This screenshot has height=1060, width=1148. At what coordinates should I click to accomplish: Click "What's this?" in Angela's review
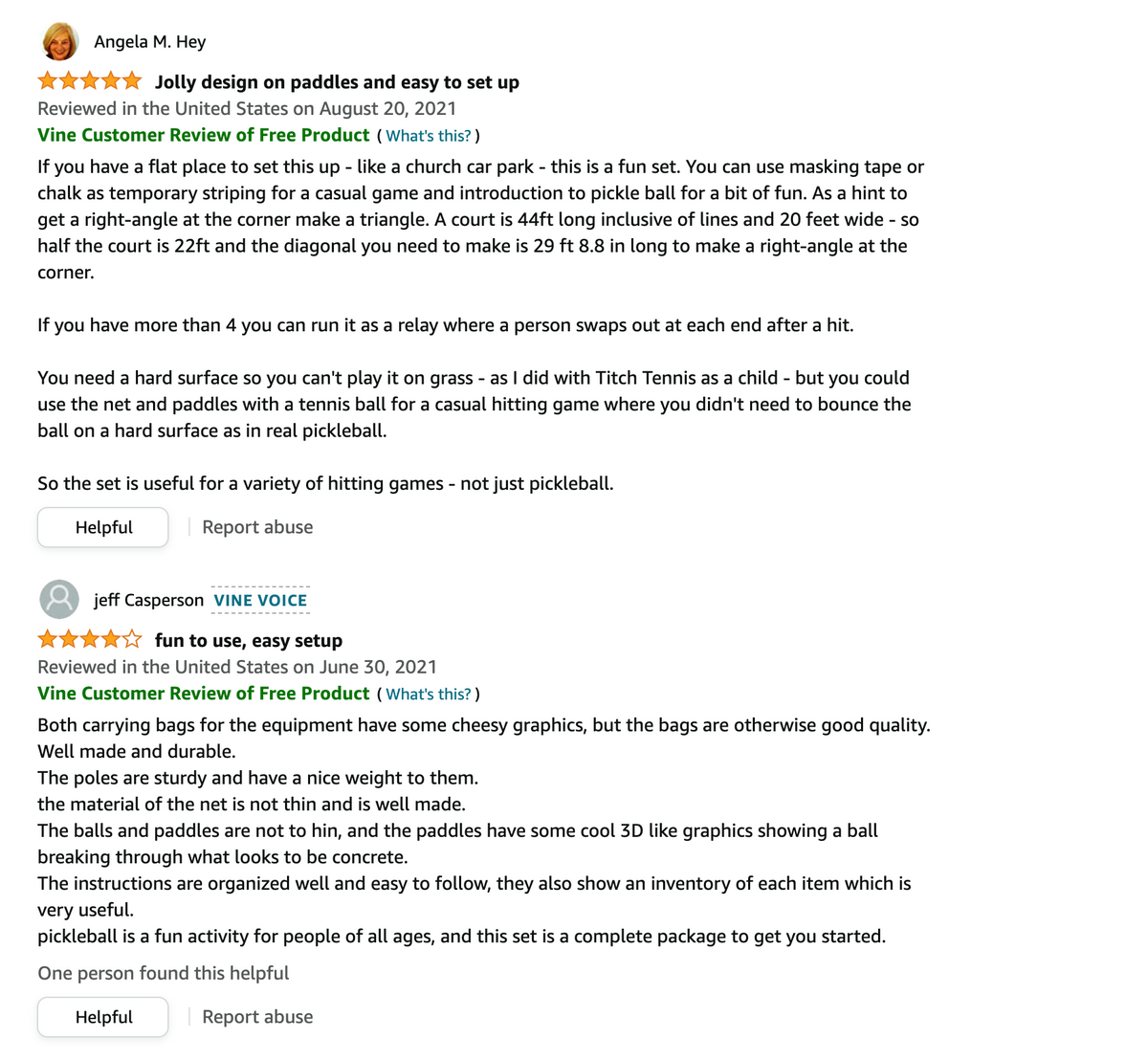pyautogui.click(x=428, y=136)
